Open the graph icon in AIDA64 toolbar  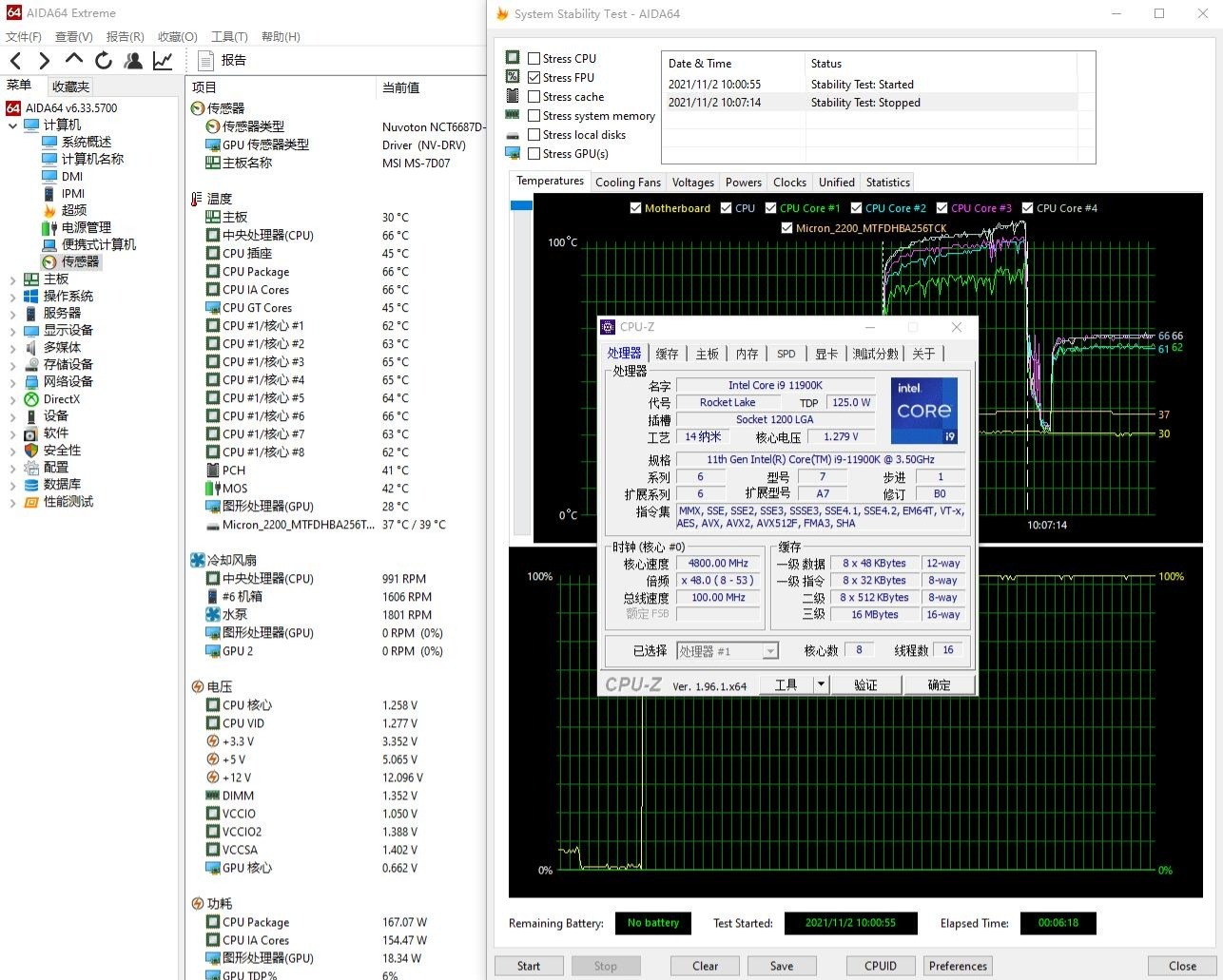tap(163, 61)
